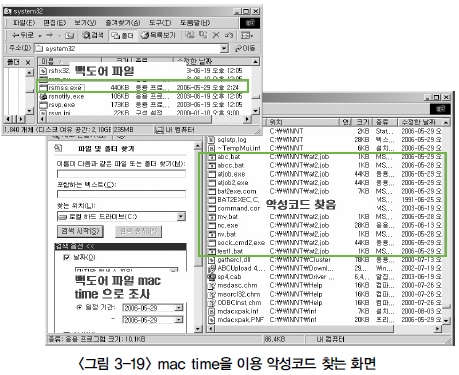459x375 pixels.
Task: Click the Modified date (수정한 날짜) column header
Action: pos(421,122)
